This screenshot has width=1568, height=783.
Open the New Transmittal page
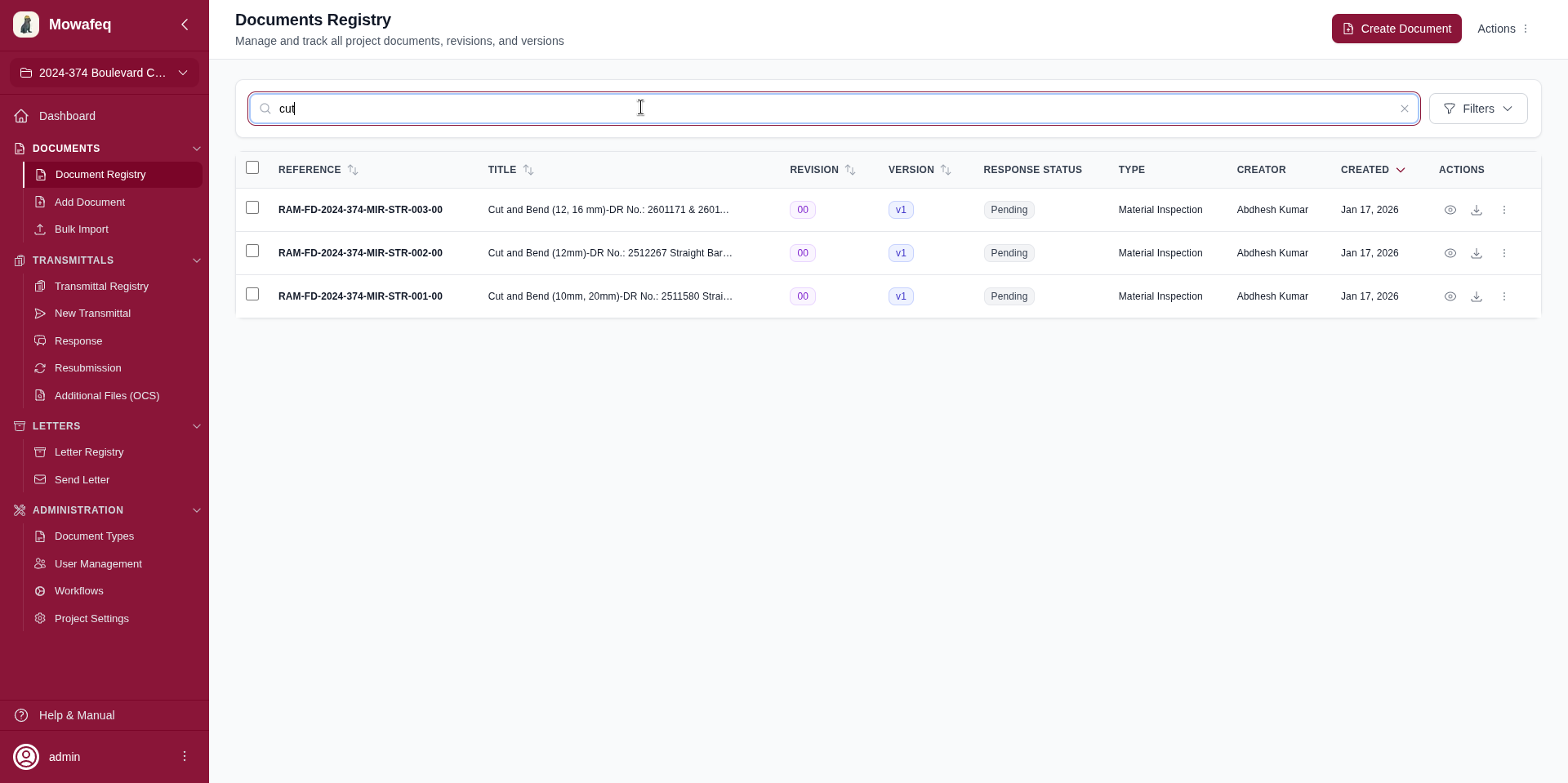[92, 314]
